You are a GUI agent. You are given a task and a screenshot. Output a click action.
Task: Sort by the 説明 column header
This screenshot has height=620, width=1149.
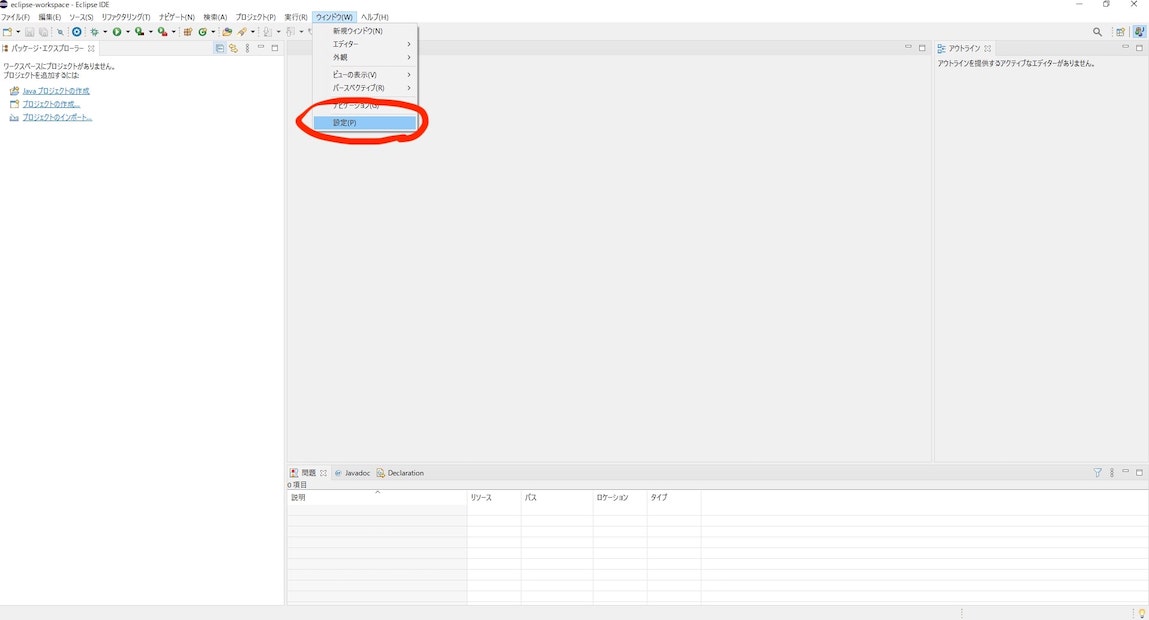pos(377,497)
